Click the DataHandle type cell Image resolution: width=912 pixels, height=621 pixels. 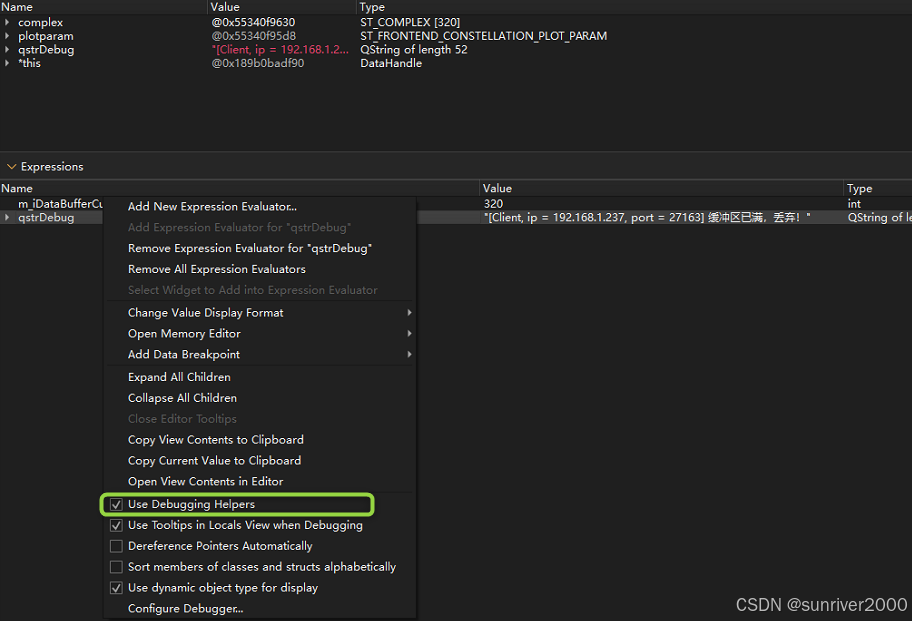[x=391, y=63]
